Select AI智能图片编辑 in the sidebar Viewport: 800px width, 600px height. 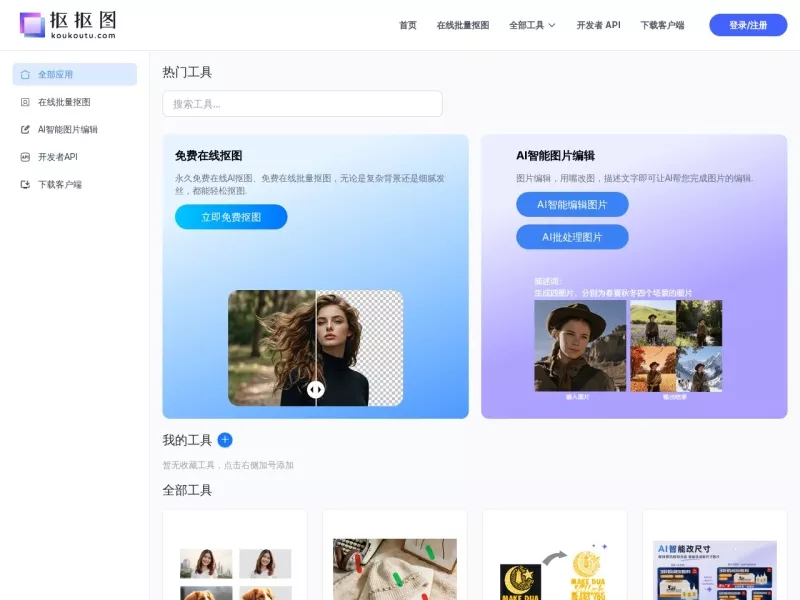point(74,130)
